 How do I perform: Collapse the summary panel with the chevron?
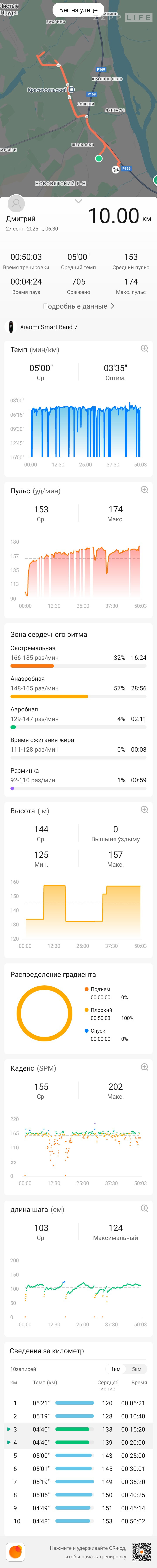point(78,201)
